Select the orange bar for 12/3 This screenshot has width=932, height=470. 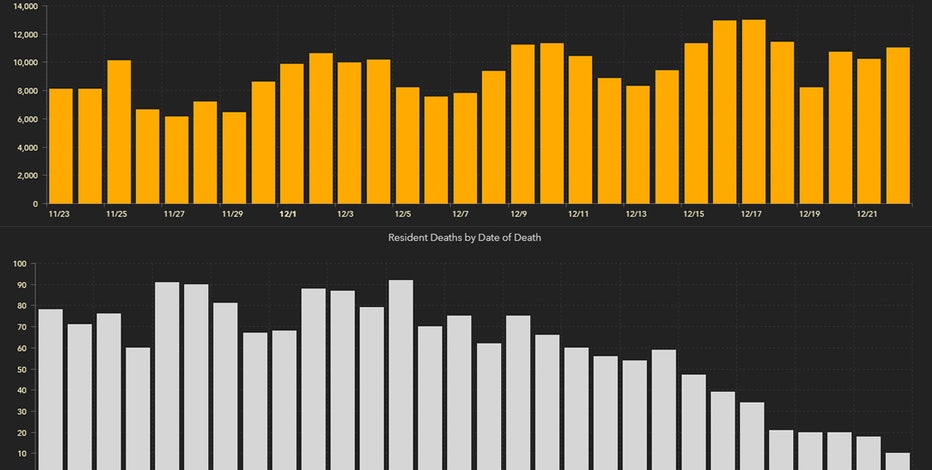point(350,133)
